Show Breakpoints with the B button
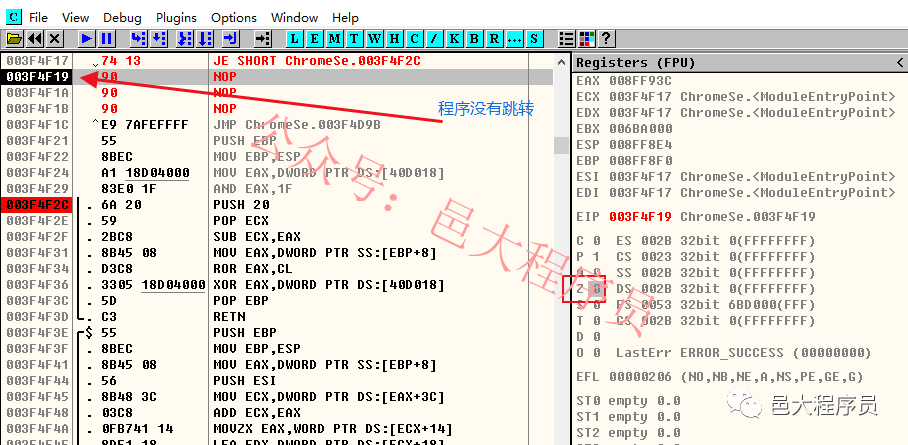This screenshot has height=445, width=908. tap(474, 39)
